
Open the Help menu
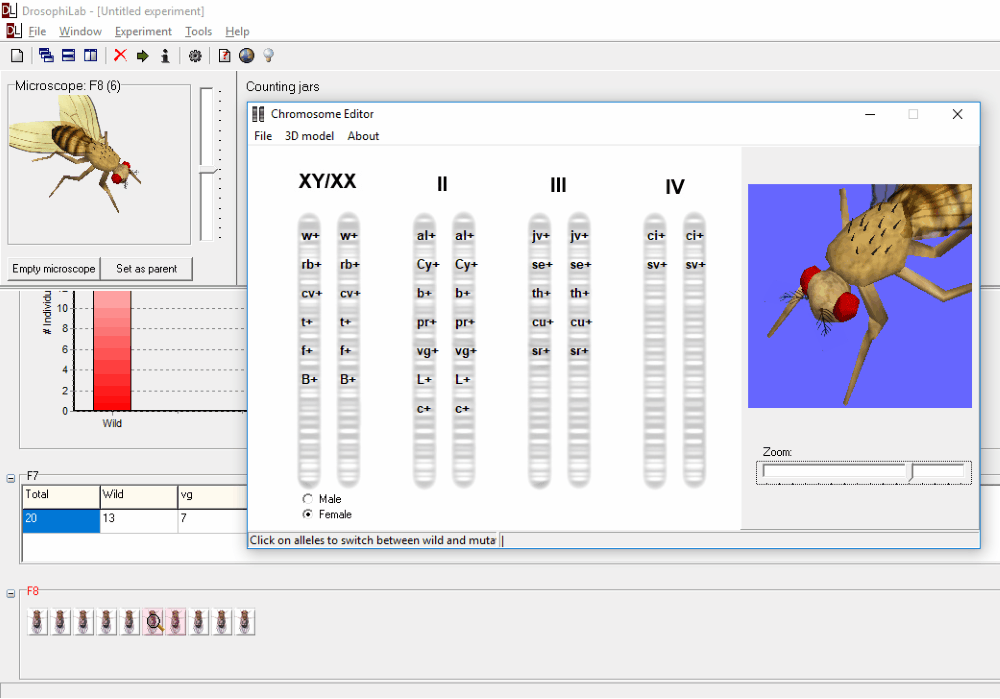[x=237, y=31]
